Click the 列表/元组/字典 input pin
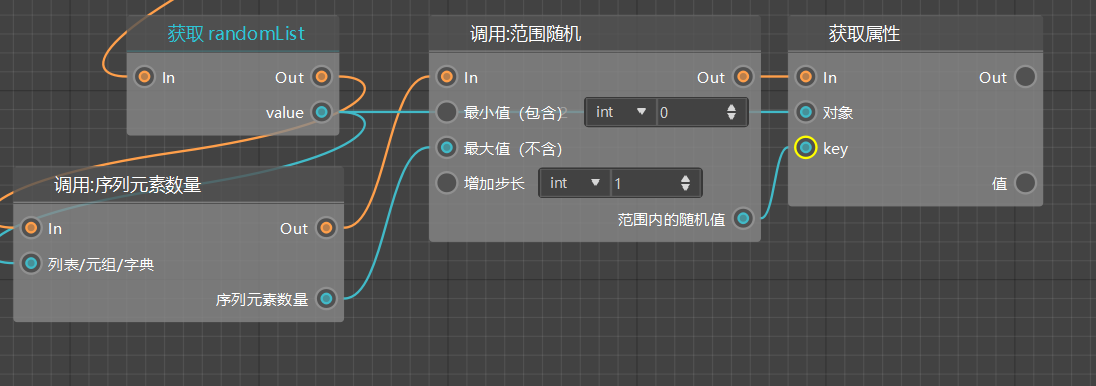This screenshot has height=386, width=1096. (x=31, y=264)
